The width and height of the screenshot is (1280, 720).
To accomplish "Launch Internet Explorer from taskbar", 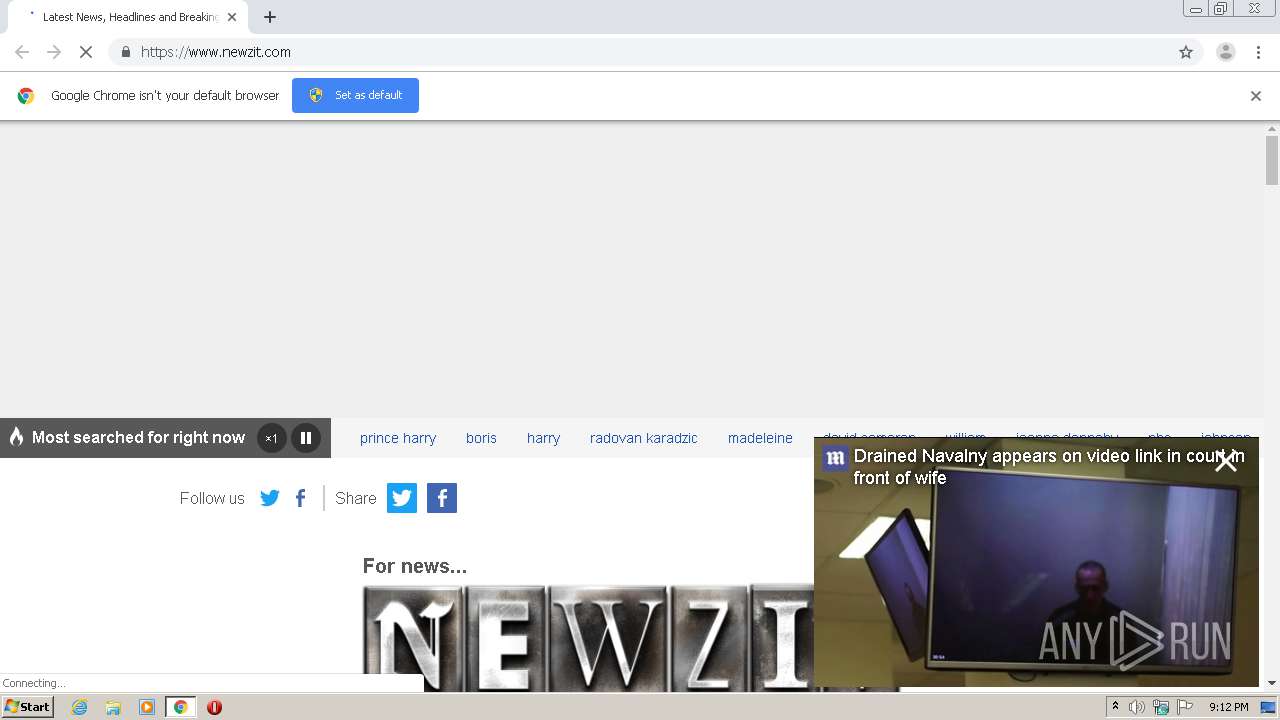I will tap(79, 707).
